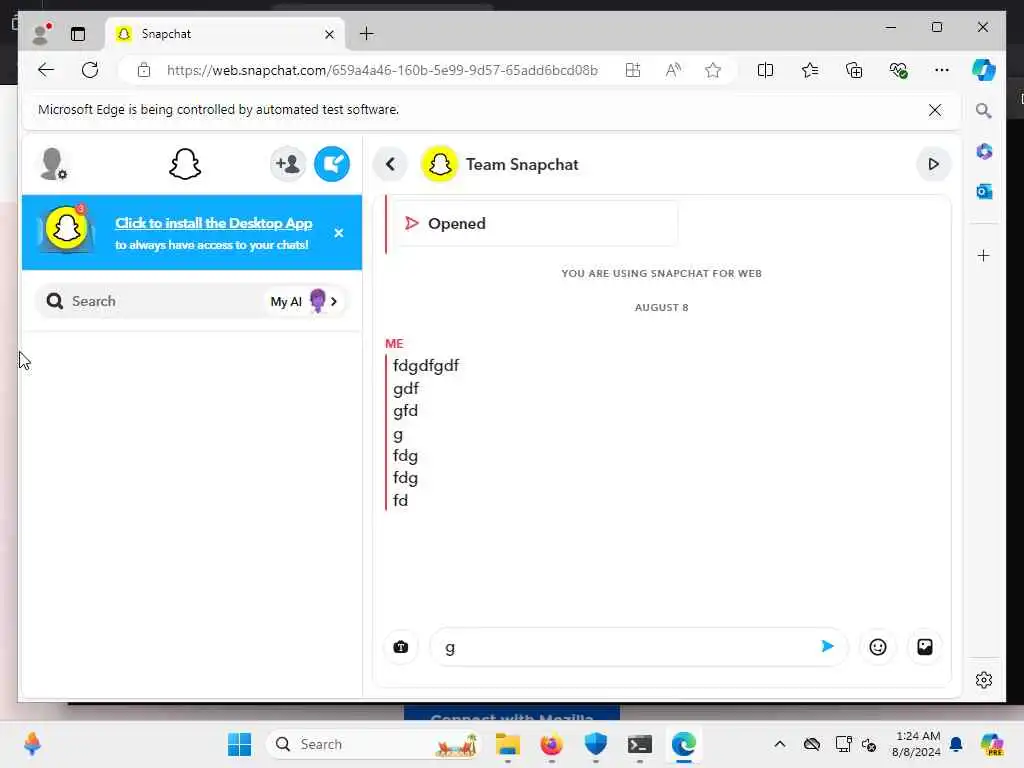Open the apps available icon in address bar

click(x=632, y=70)
